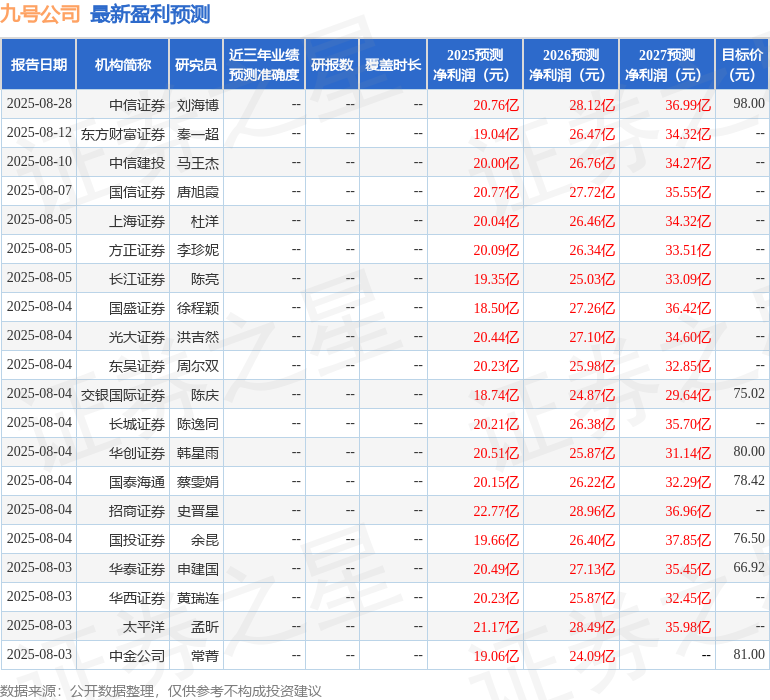
Task: Select the 目标价 column header
Action: coord(742,64)
